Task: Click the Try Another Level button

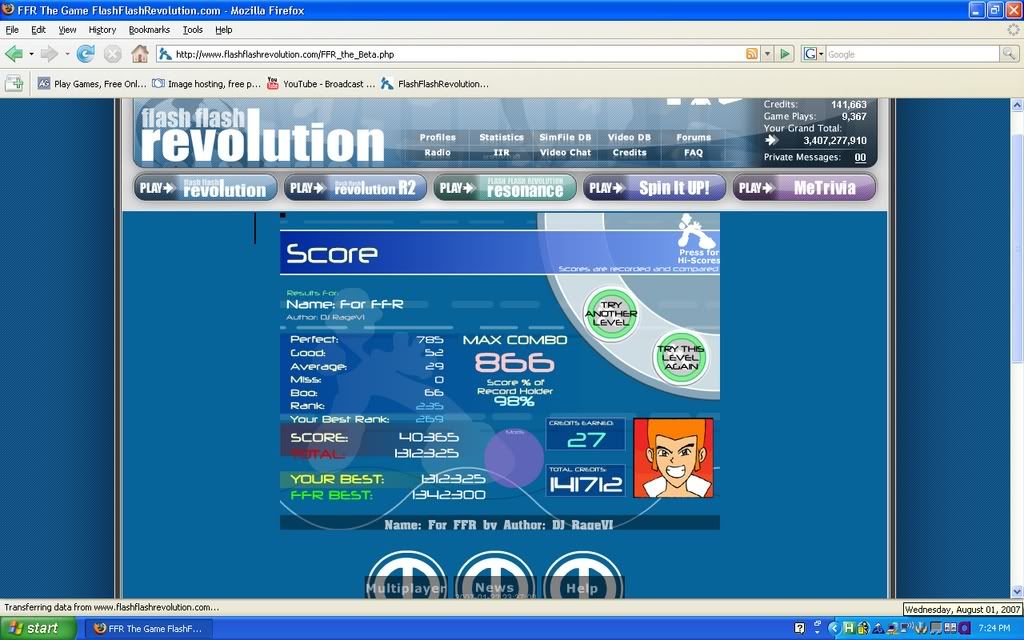Action: tap(610, 314)
